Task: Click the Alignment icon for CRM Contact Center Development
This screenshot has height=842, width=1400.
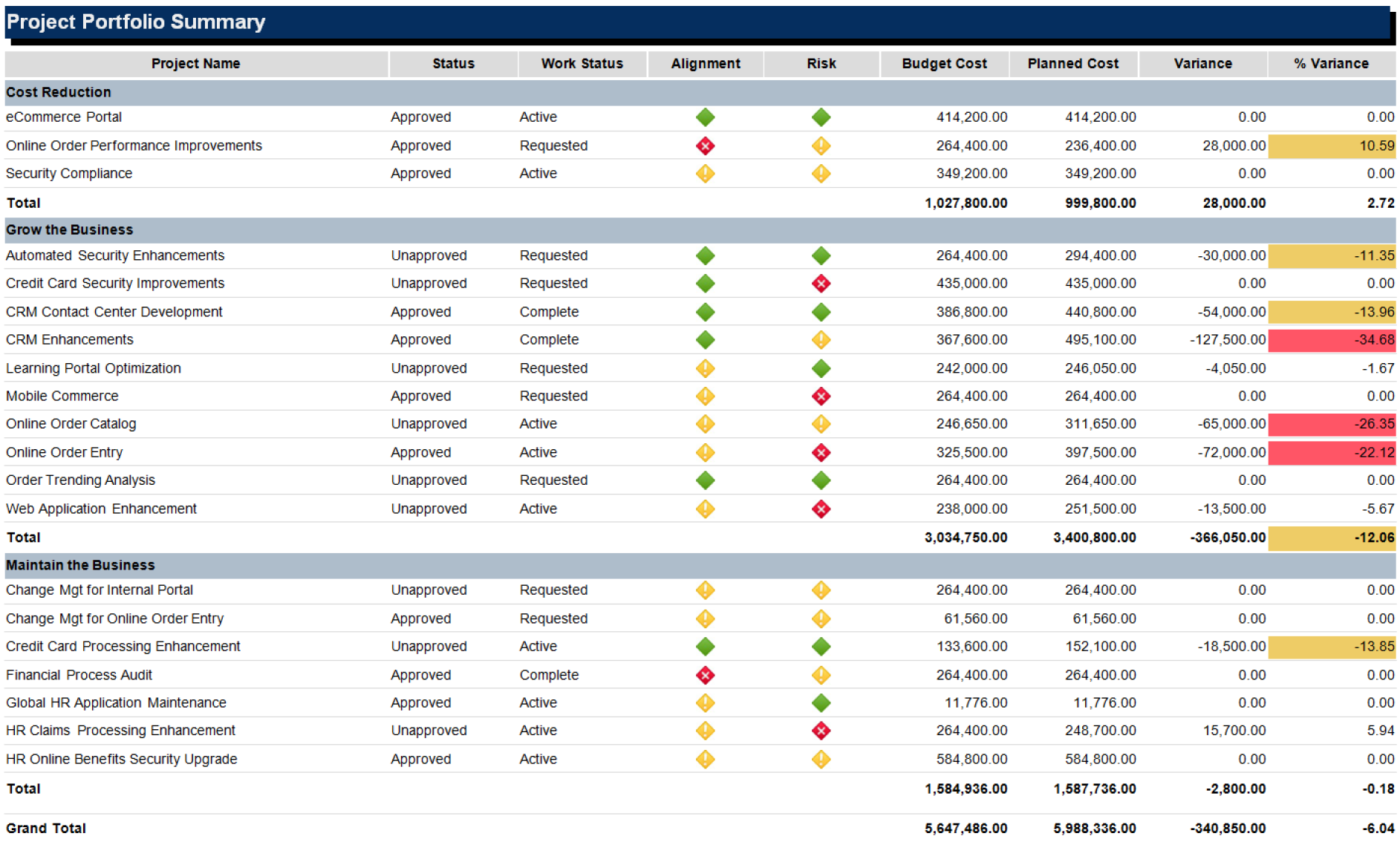Action: (705, 313)
